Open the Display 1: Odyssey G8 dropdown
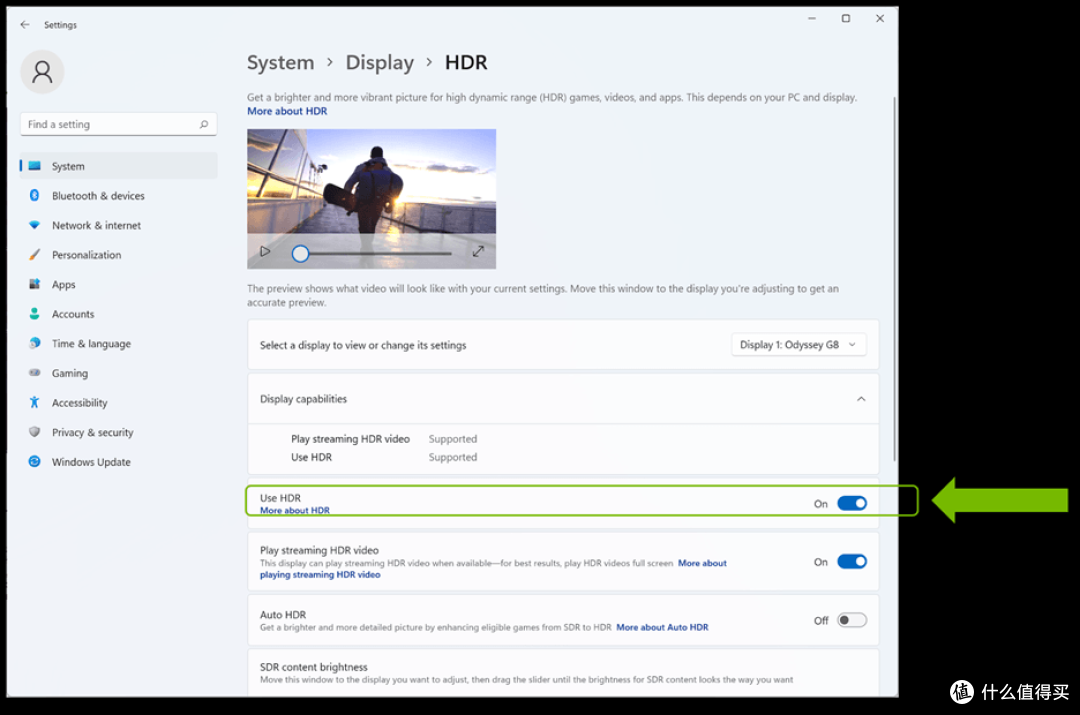 pos(798,344)
